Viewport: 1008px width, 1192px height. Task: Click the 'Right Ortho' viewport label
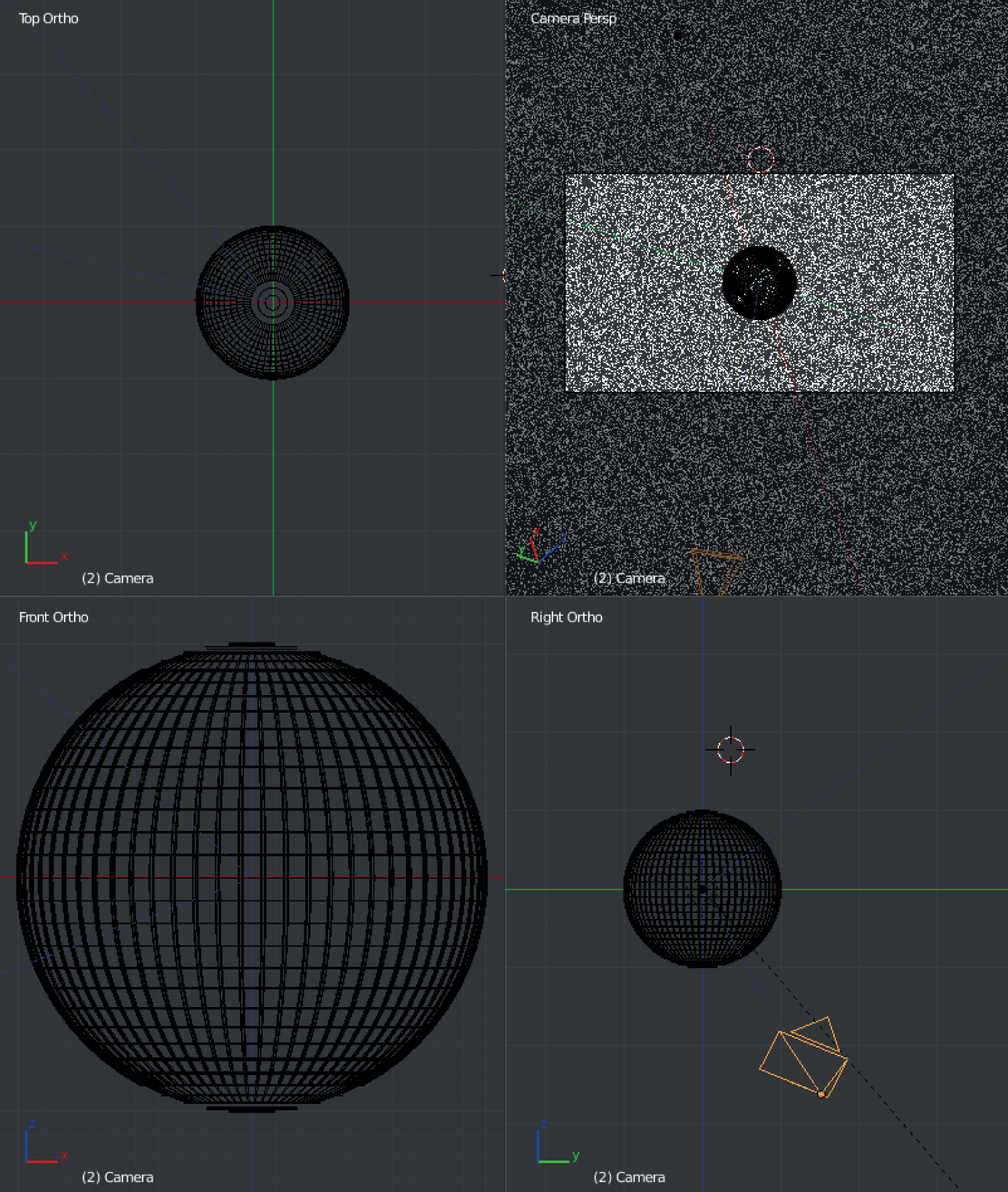pos(566,617)
